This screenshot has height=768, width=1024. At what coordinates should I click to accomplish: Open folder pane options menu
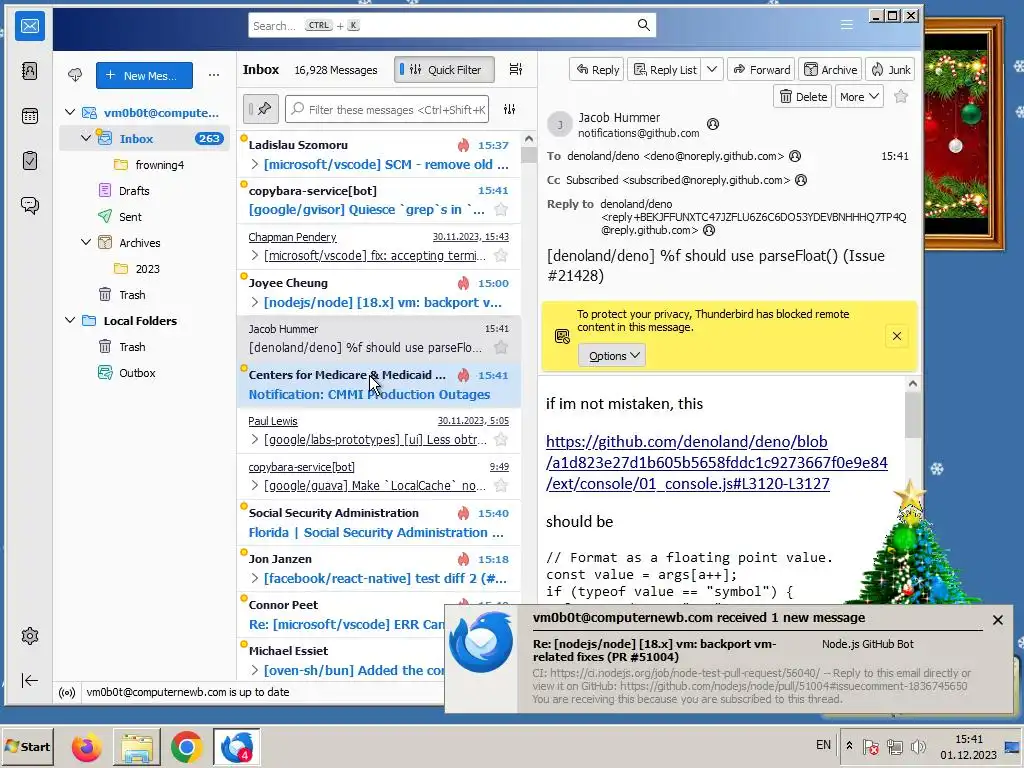click(x=214, y=75)
